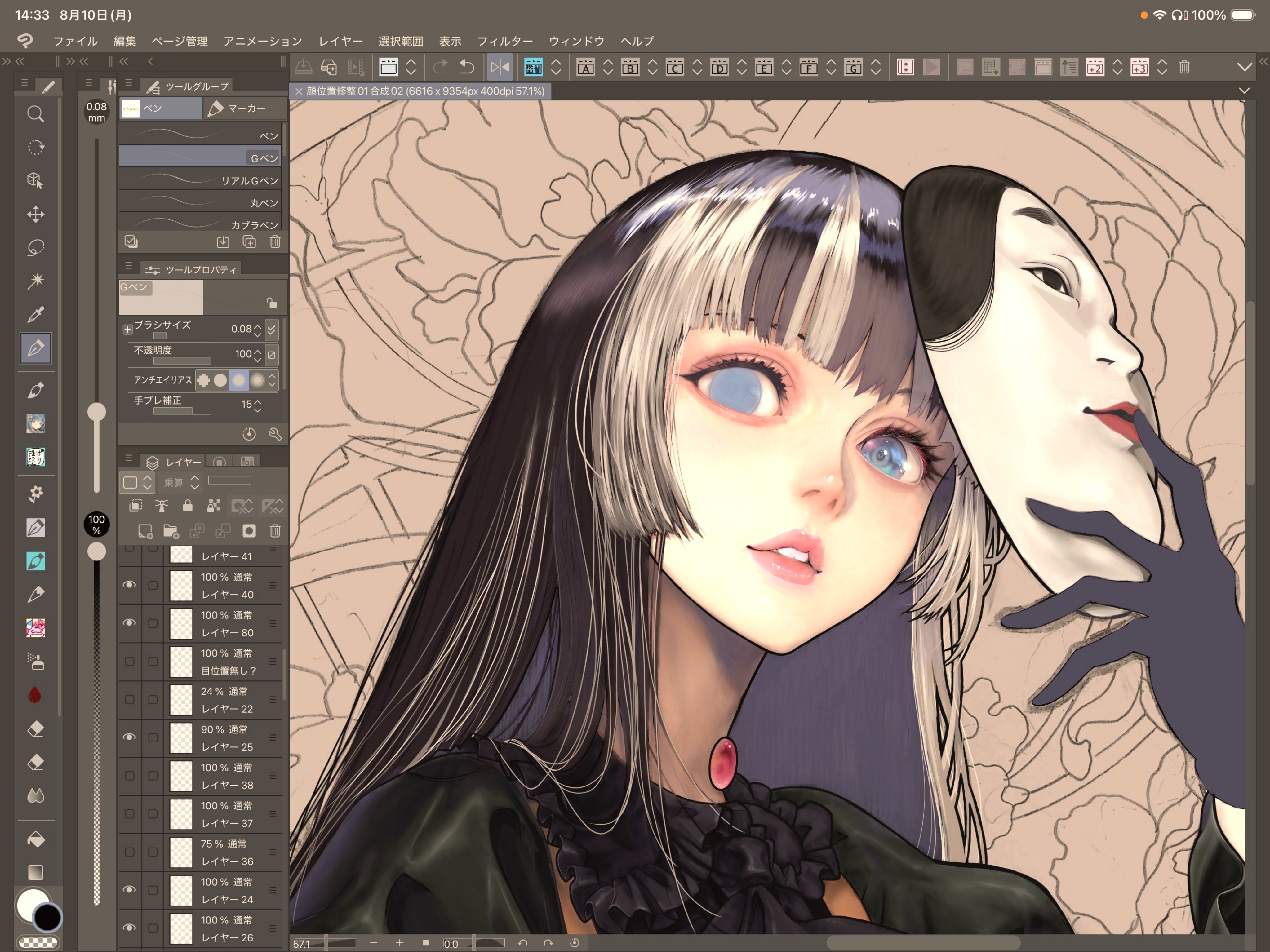Select the Auto select magic wand tool
1270x952 pixels.
click(x=36, y=281)
